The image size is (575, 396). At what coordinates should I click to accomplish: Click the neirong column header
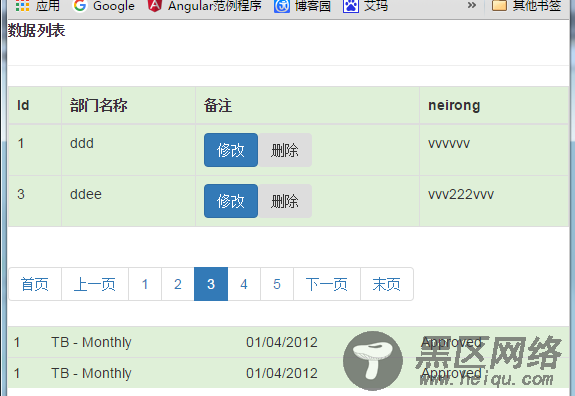494,106
